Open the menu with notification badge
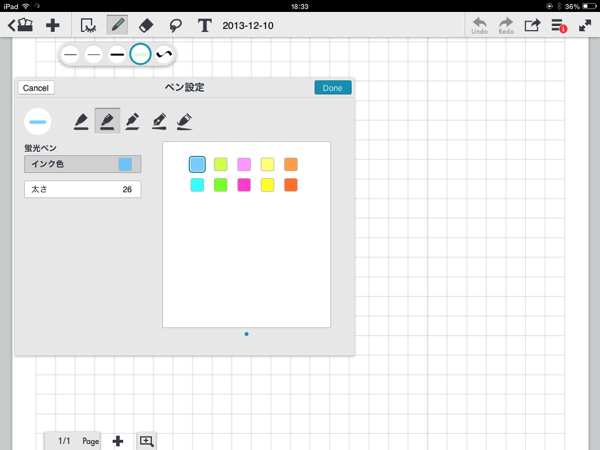Image resolution: width=600 pixels, height=450 pixels. [x=559, y=26]
